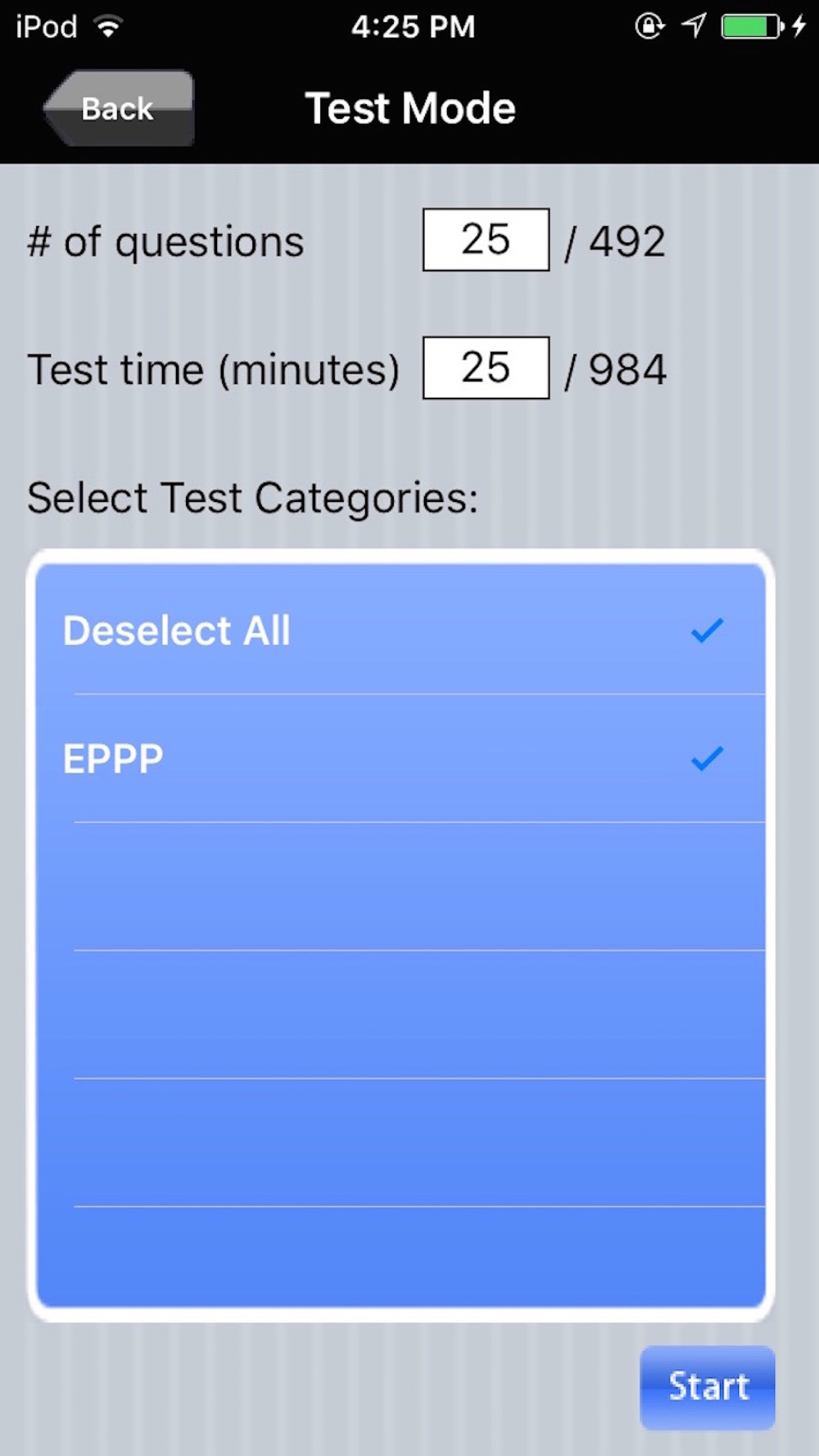Tap the 984 maximum minutes label
The image size is (819, 1456).
[x=627, y=369]
